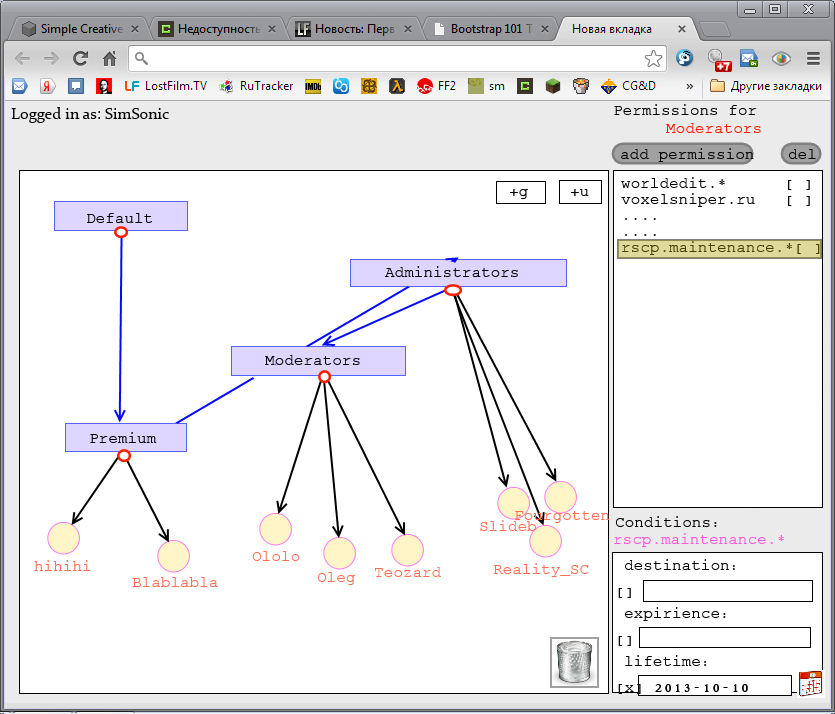835x714 pixels.
Task: Select the Reality_SC user node circle
Action: [545, 540]
